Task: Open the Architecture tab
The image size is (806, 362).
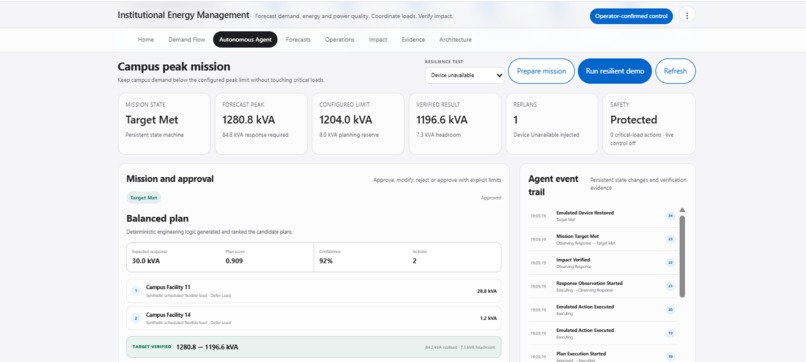Action: [x=455, y=40]
